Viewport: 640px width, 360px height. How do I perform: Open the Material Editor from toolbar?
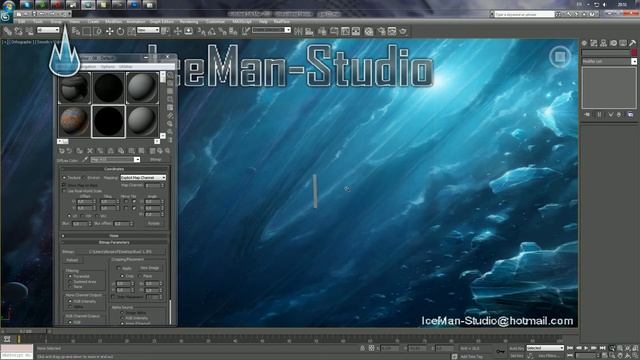click(369, 31)
